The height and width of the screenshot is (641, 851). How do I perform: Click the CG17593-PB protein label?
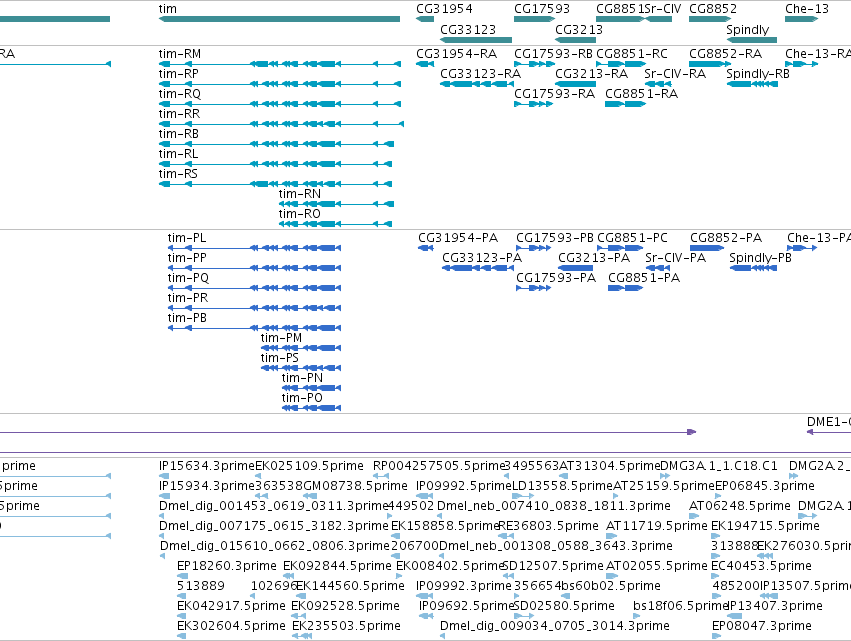[555, 238]
